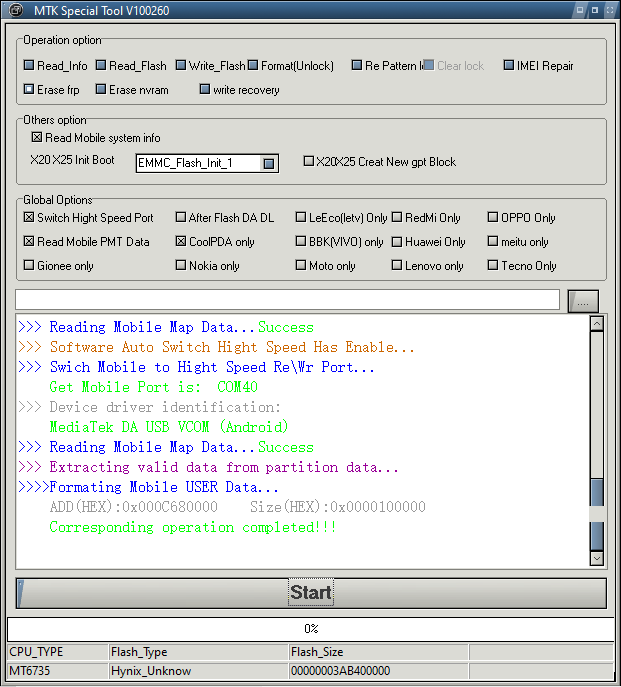Enable the Huawei Only checkbox
Image resolution: width=621 pixels, height=687 pixels.
point(397,241)
